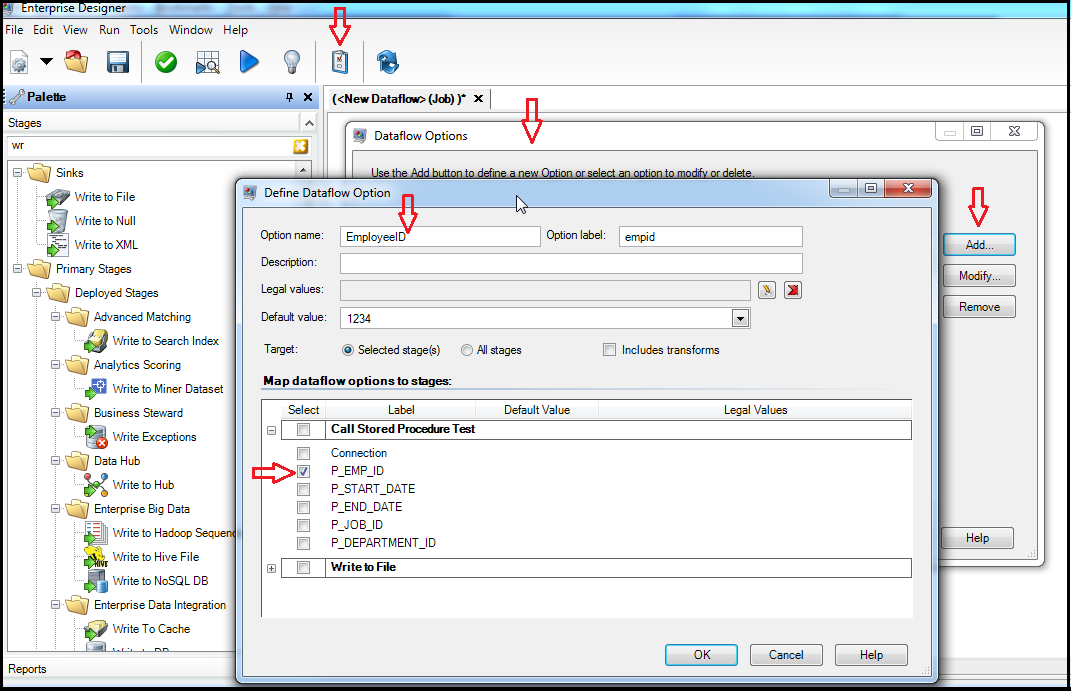1071x691 pixels.
Task: Check the Write to File stage checkbox
Action: pos(303,567)
